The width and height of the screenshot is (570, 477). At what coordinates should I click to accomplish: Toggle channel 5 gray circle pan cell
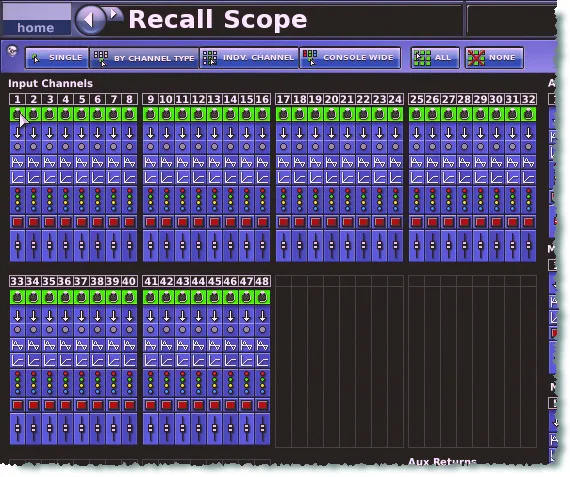coord(81,147)
